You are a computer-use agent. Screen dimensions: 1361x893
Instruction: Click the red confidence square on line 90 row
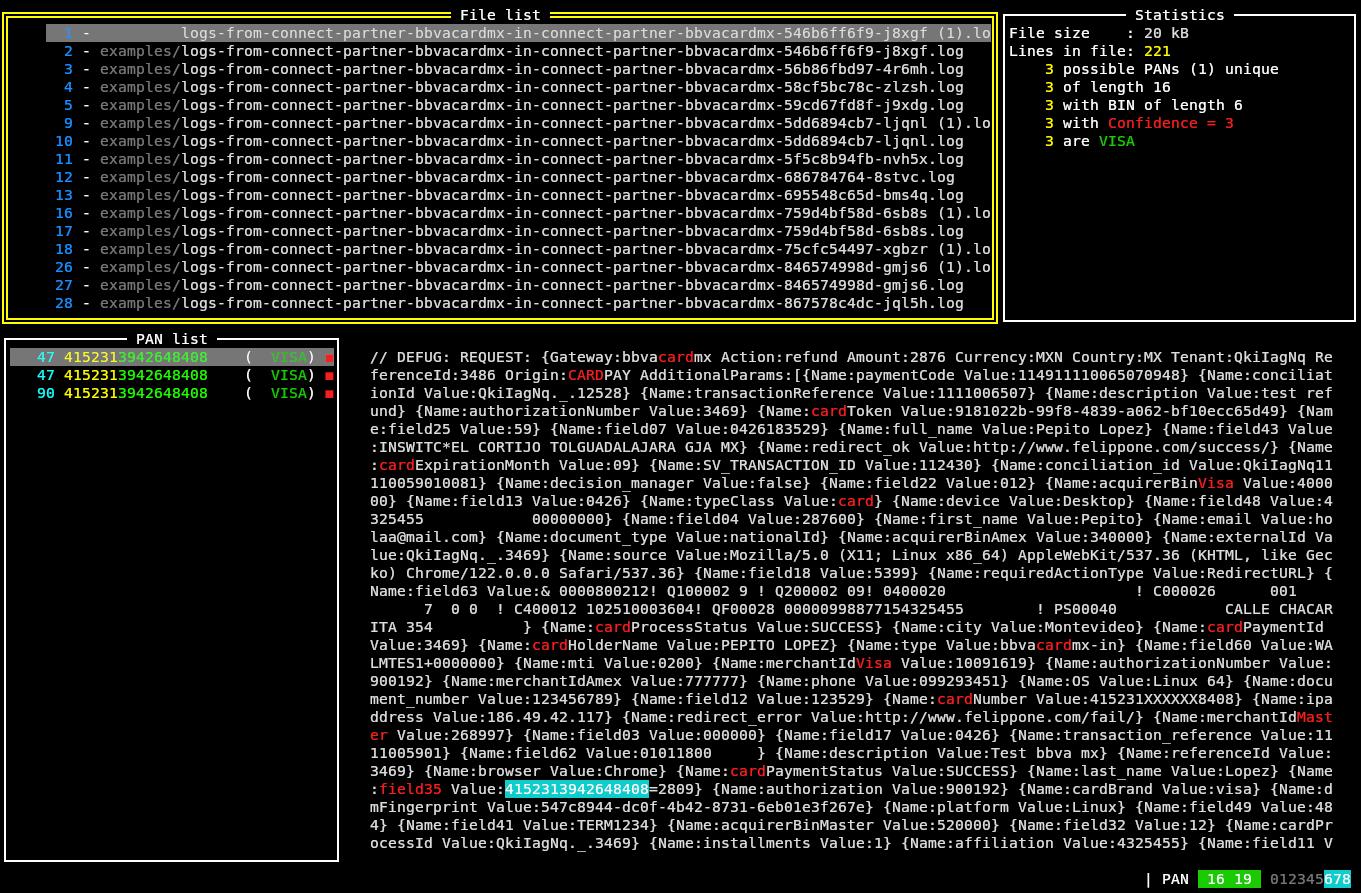pyautogui.click(x=330, y=394)
